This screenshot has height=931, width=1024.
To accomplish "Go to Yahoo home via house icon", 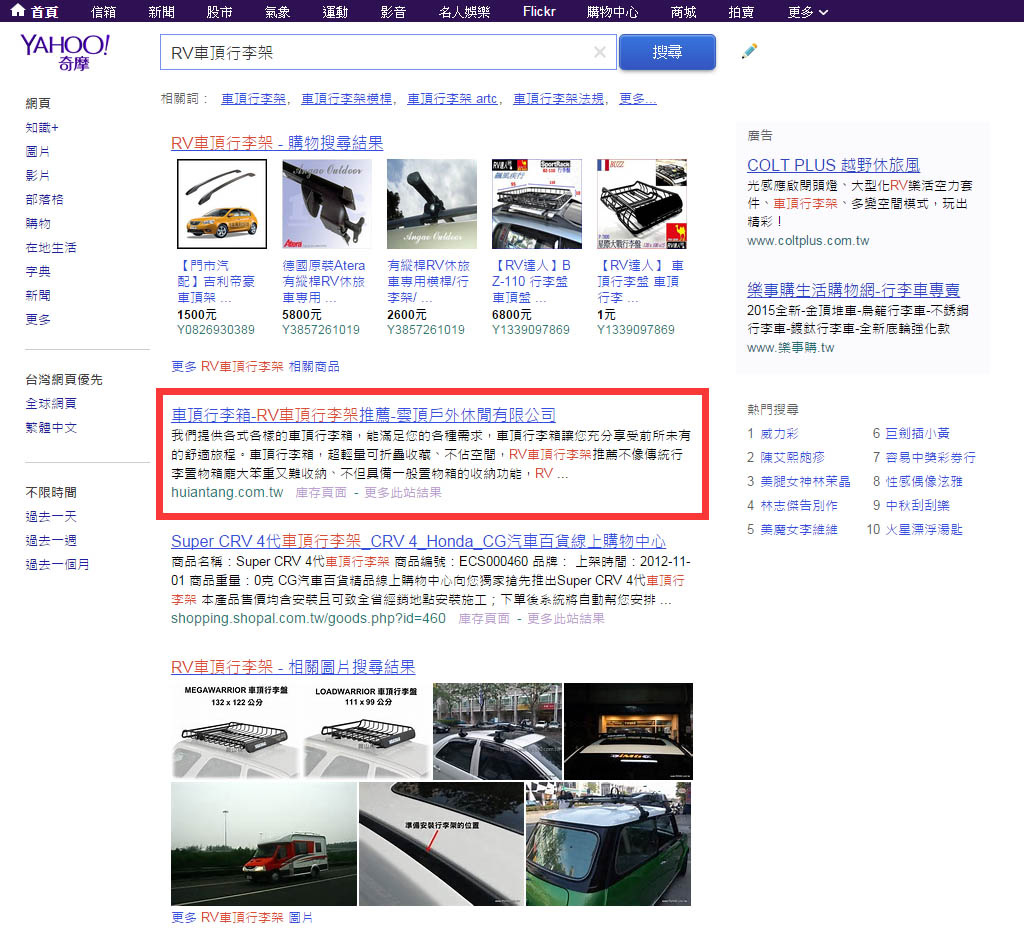I will pyautogui.click(x=18, y=10).
